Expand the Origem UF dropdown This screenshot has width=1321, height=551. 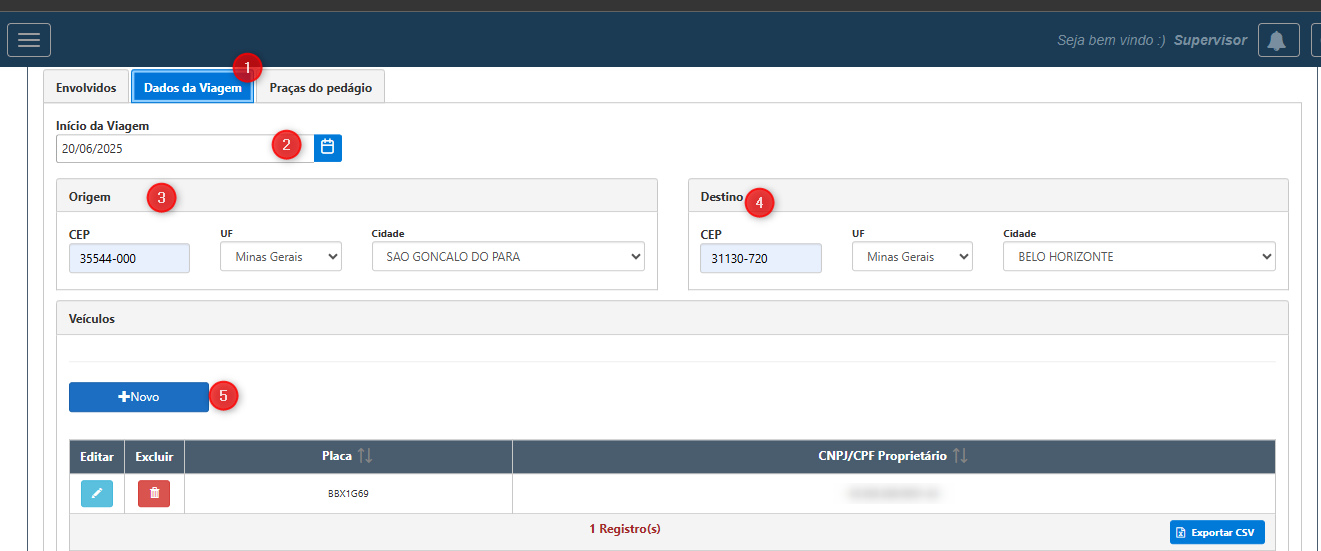click(281, 257)
